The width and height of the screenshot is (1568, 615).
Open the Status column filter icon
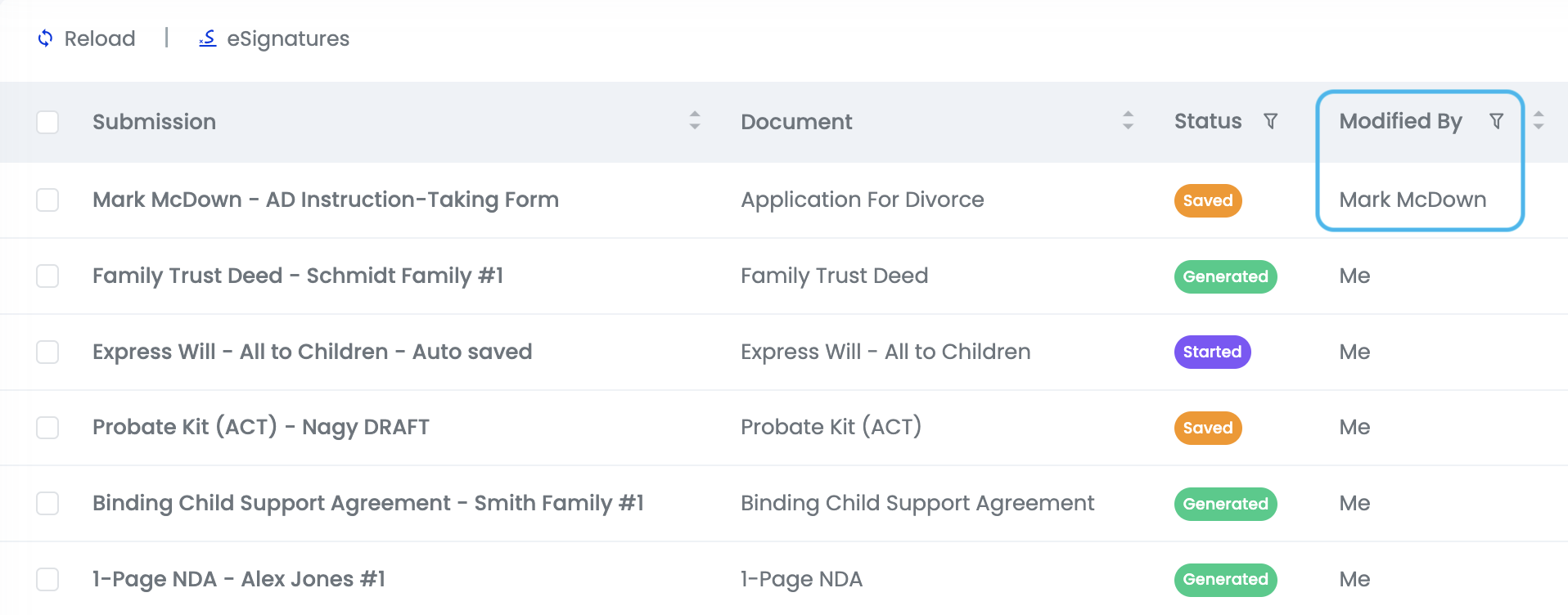pyautogui.click(x=1270, y=122)
